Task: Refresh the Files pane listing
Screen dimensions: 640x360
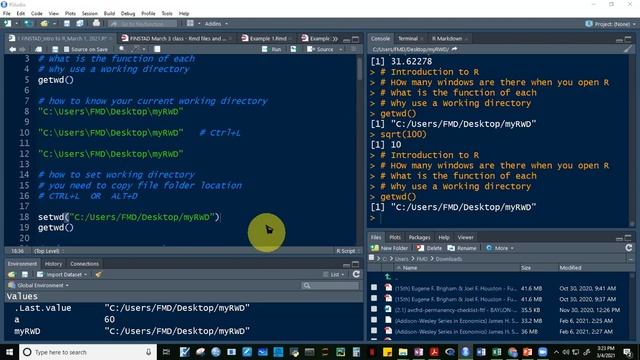Action: click(629, 248)
